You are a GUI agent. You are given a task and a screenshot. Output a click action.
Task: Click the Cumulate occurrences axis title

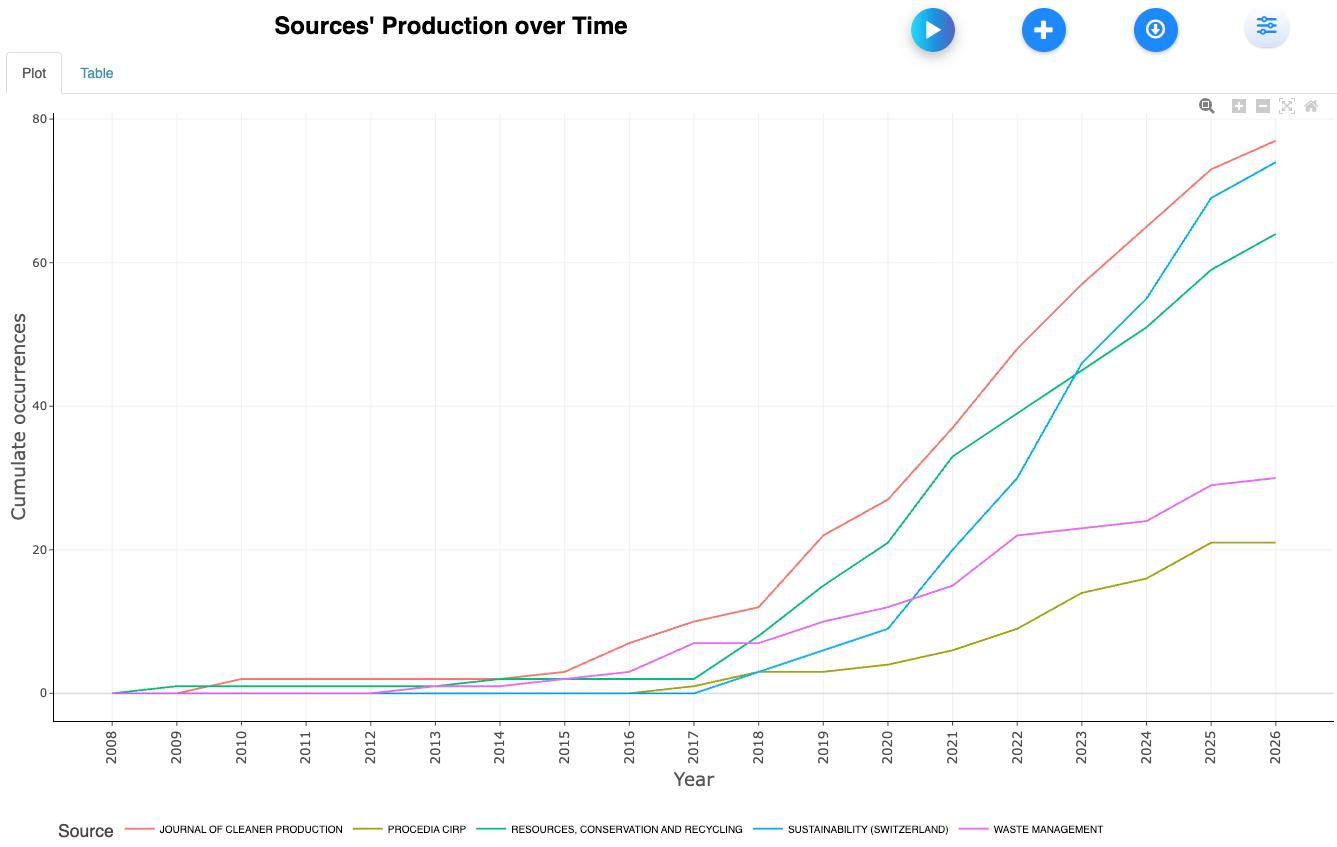19,416
